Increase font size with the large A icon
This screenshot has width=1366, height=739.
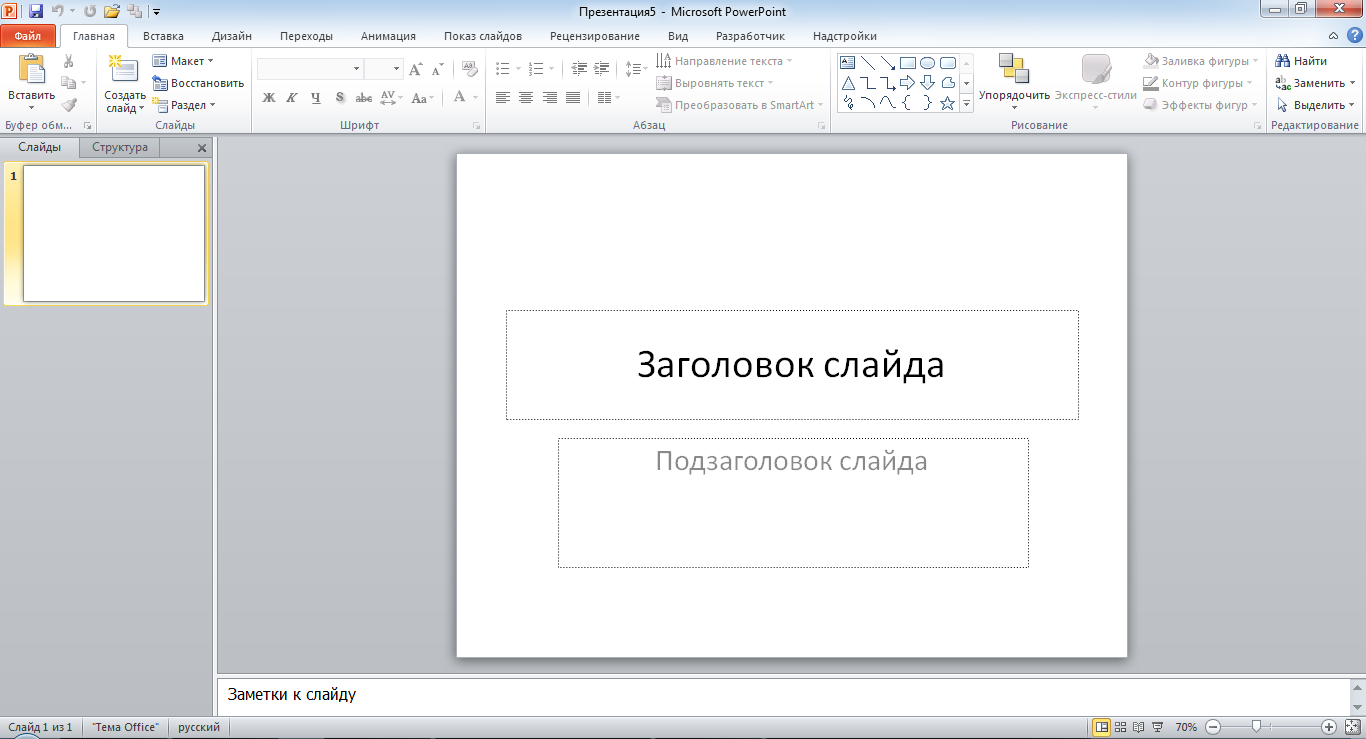[416, 69]
